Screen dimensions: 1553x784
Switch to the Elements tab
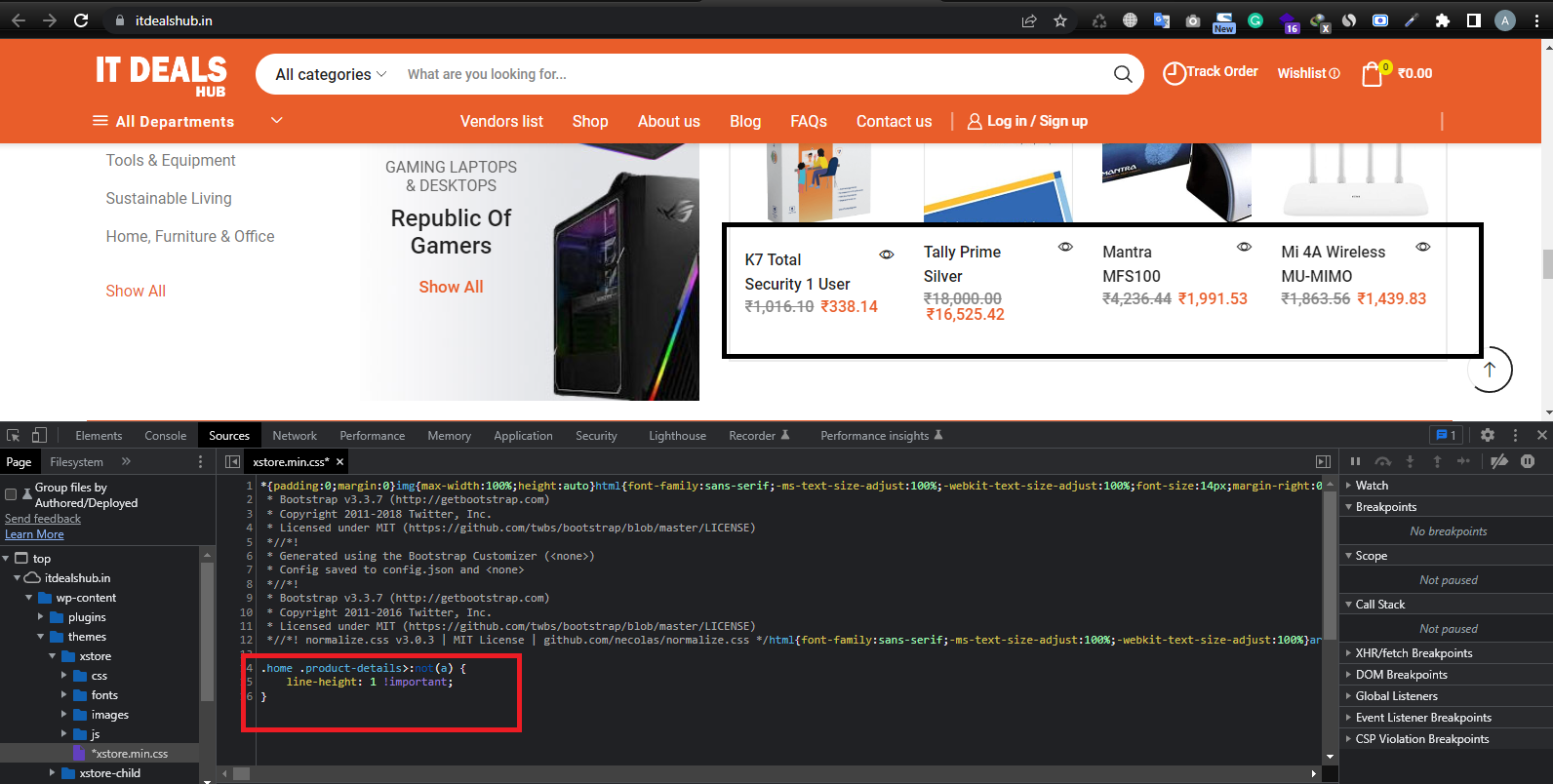click(99, 436)
